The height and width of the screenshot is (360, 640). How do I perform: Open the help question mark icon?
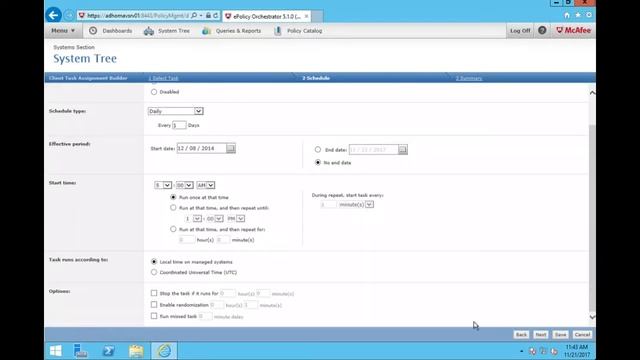pyautogui.click(x=542, y=30)
